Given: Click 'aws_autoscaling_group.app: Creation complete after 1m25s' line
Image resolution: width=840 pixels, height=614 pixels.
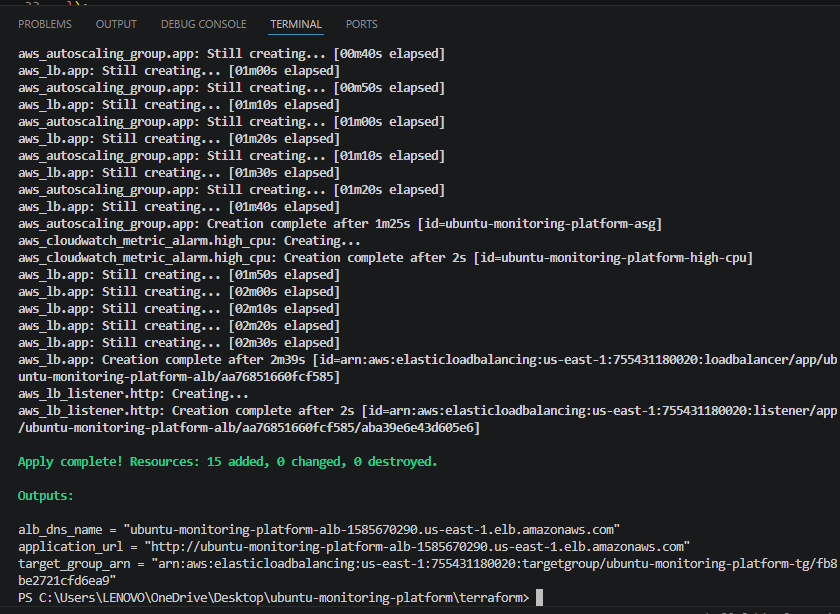Looking at the screenshot, I should click(x=340, y=223).
